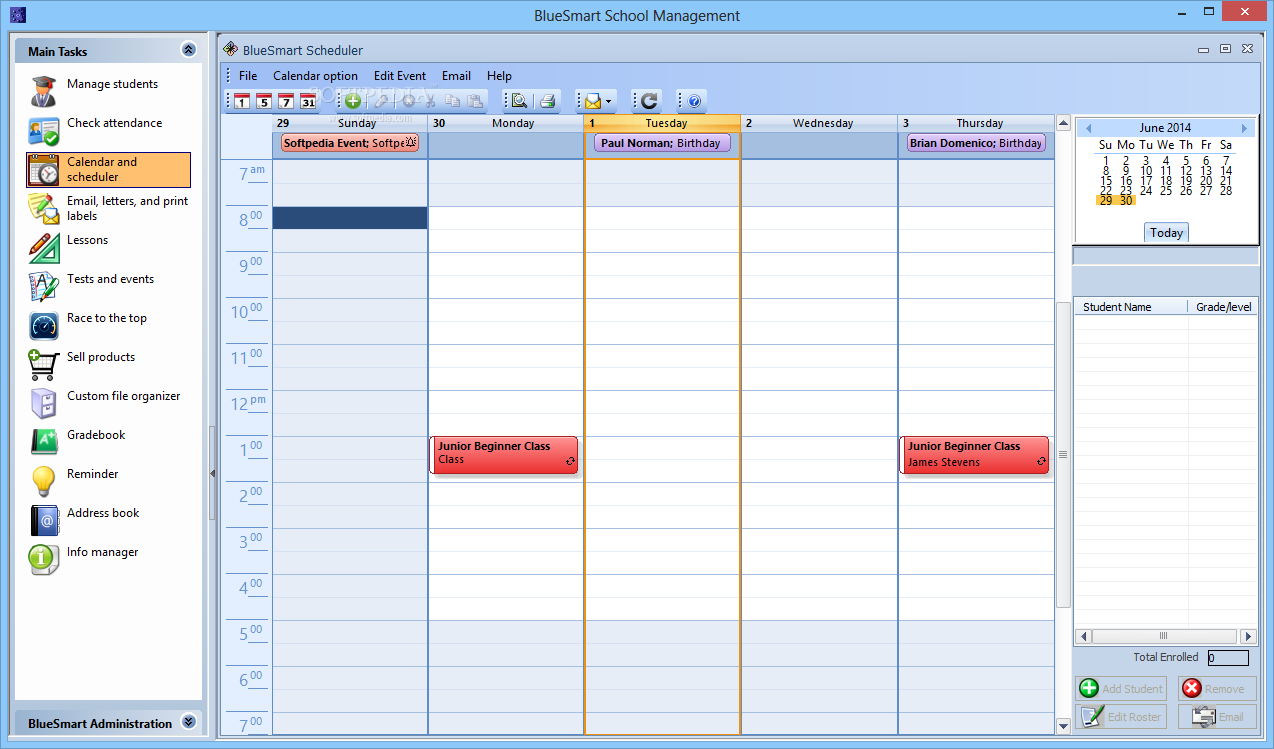Open Check attendance task
Viewport: 1274px width, 749px height.
(x=108, y=130)
